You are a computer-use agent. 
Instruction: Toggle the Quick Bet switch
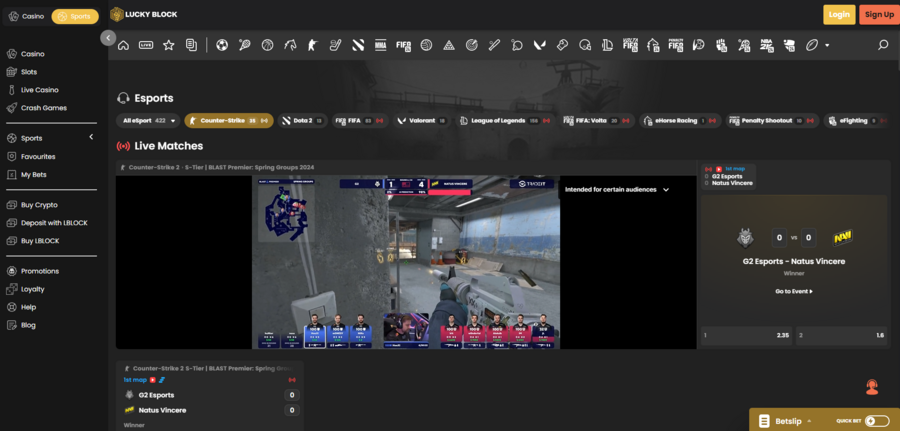tap(876, 421)
